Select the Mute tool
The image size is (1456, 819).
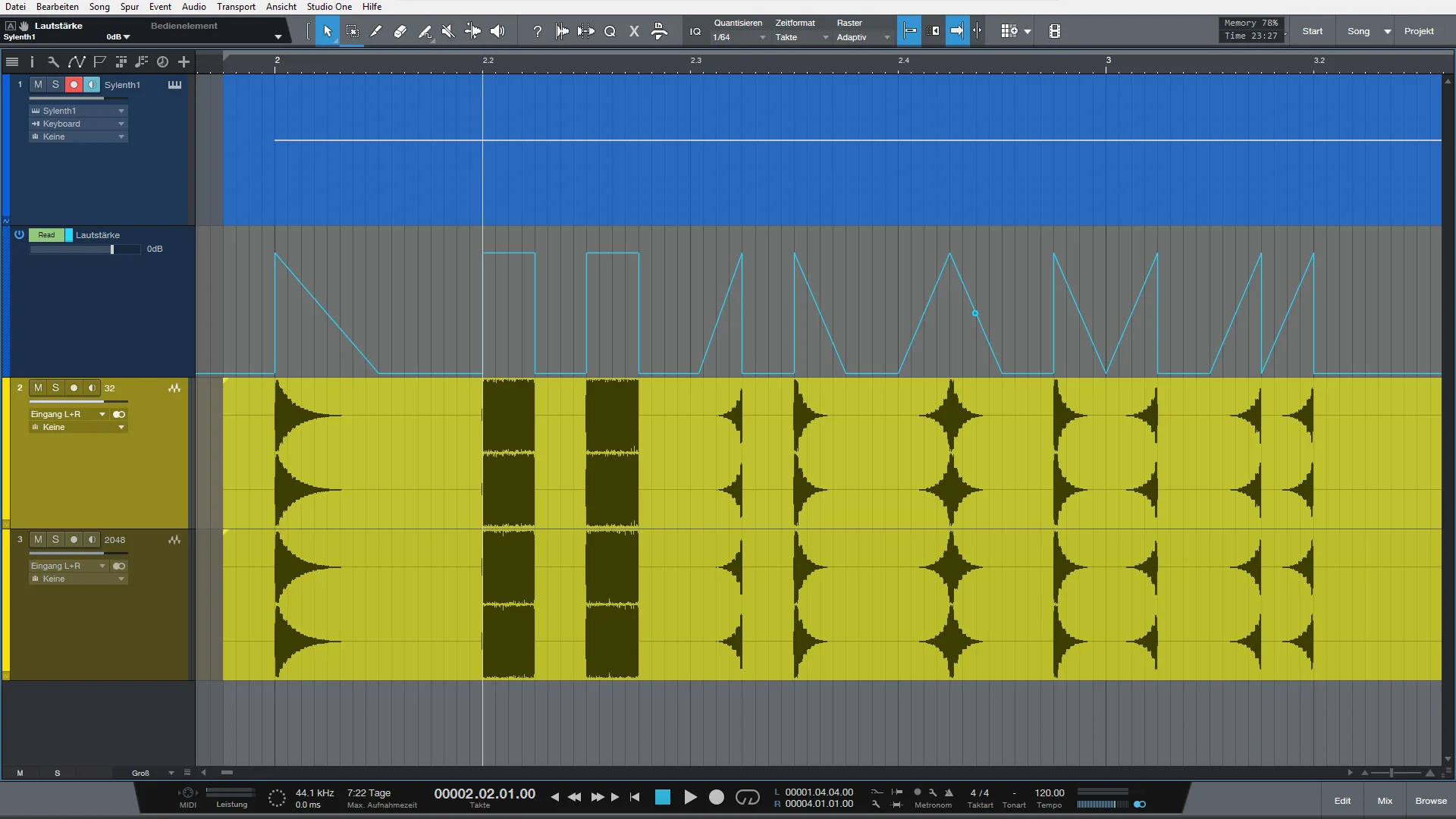tap(448, 31)
